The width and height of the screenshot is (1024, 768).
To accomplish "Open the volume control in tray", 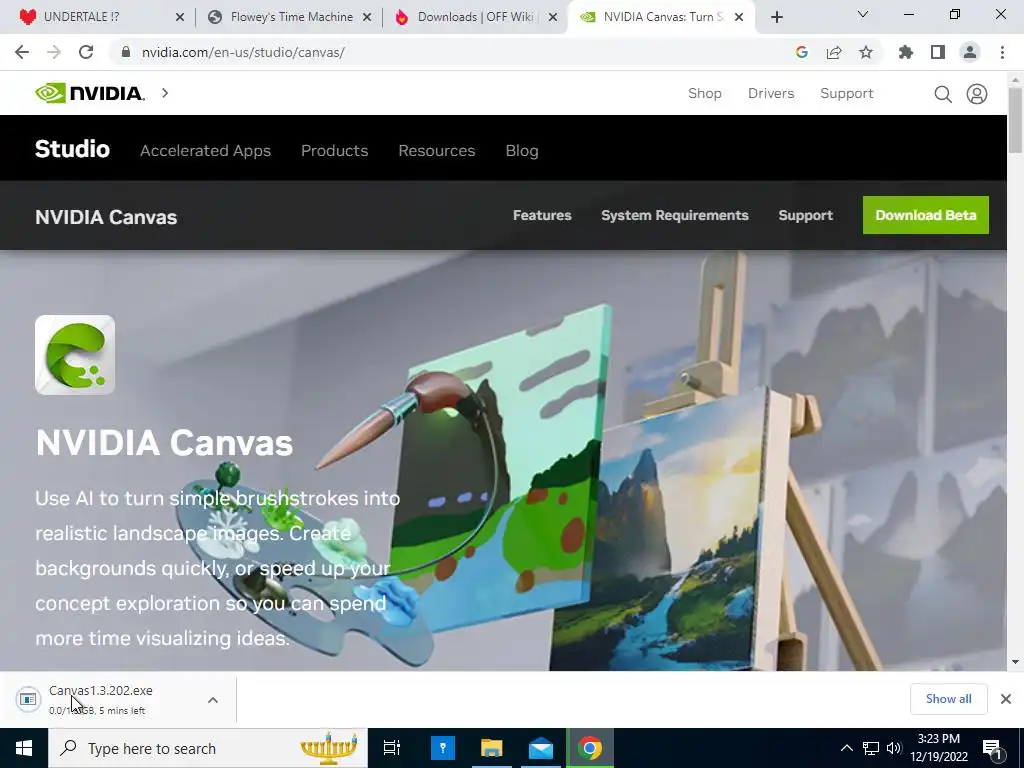I will tap(894, 748).
